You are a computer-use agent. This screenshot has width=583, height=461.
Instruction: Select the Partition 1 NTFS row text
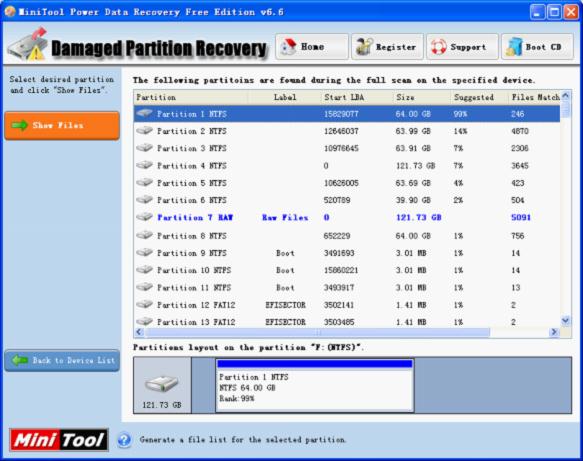pyautogui.click(x=191, y=114)
